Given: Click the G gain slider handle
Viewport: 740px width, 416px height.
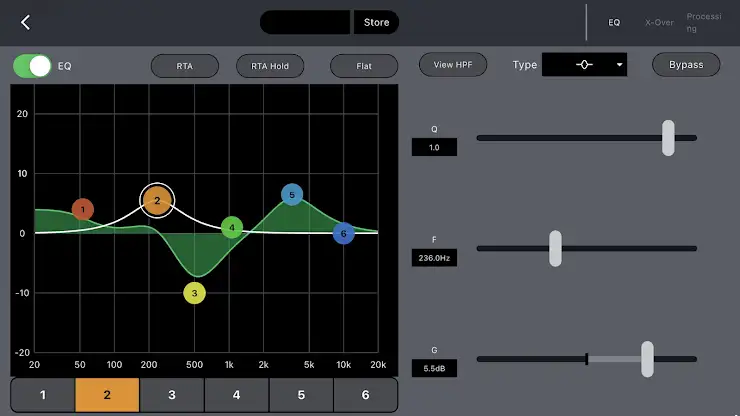Looking at the screenshot, I should point(647,359).
